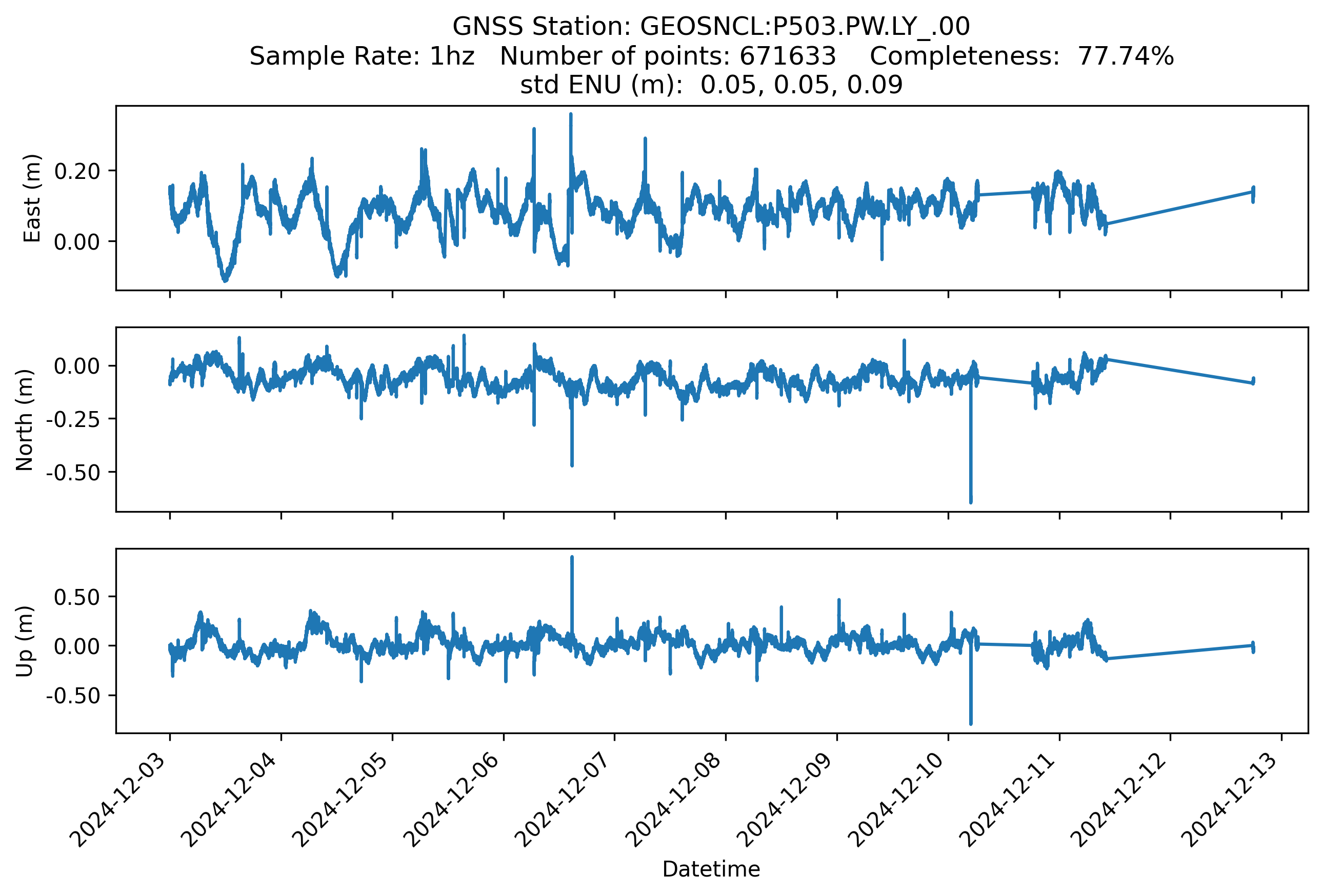Viewport: 1323px width, 896px height.
Task: Click the -0.50 tick on Up axis
Action: (x=73, y=696)
